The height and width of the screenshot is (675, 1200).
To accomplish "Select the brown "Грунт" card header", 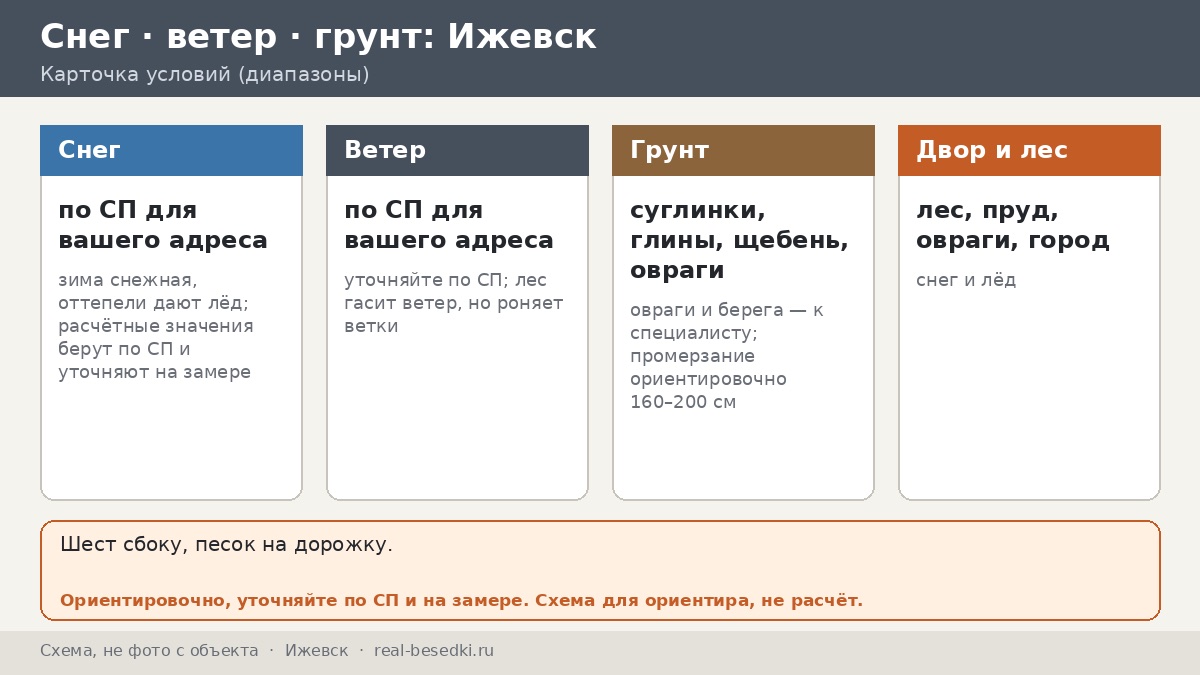I will click(x=743, y=150).
